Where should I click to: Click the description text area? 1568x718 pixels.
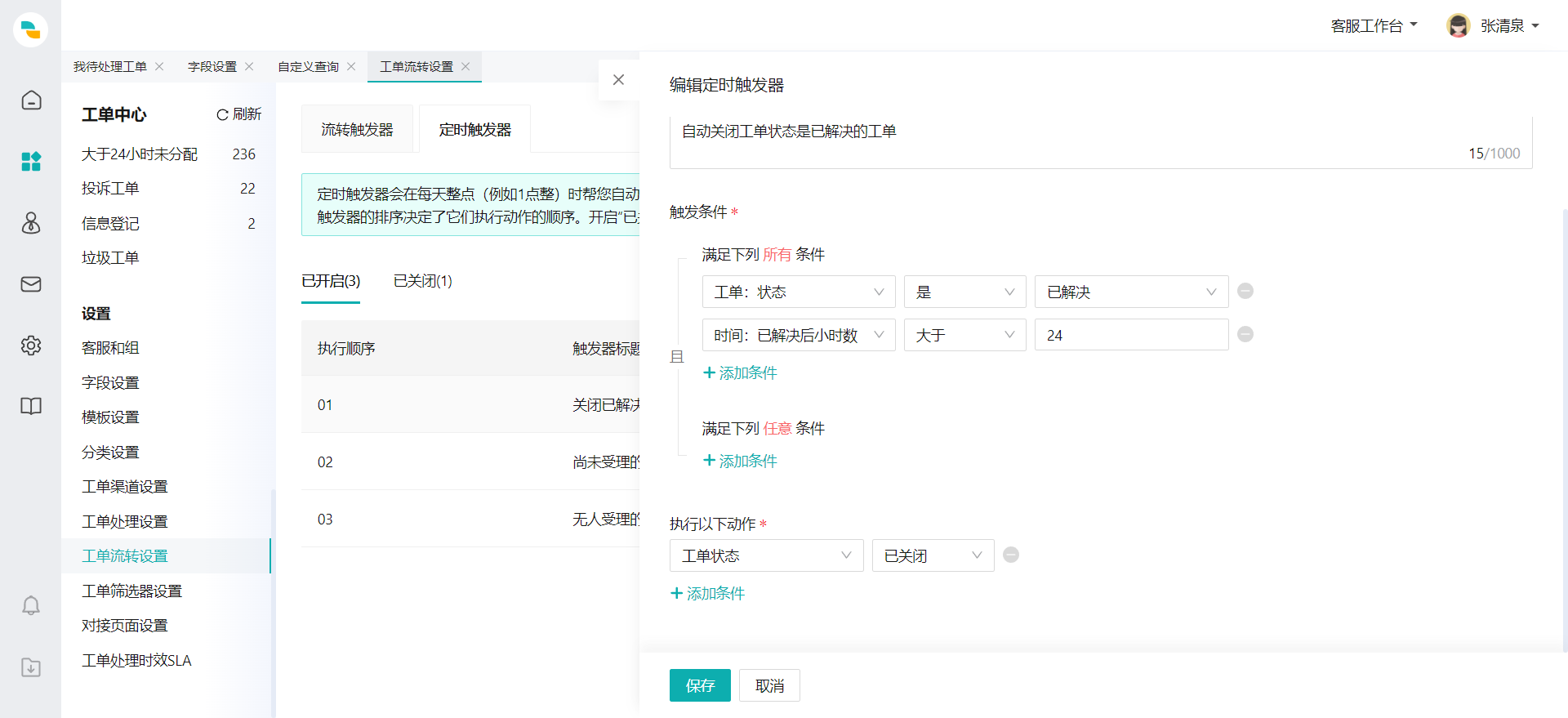[x=1101, y=142]
